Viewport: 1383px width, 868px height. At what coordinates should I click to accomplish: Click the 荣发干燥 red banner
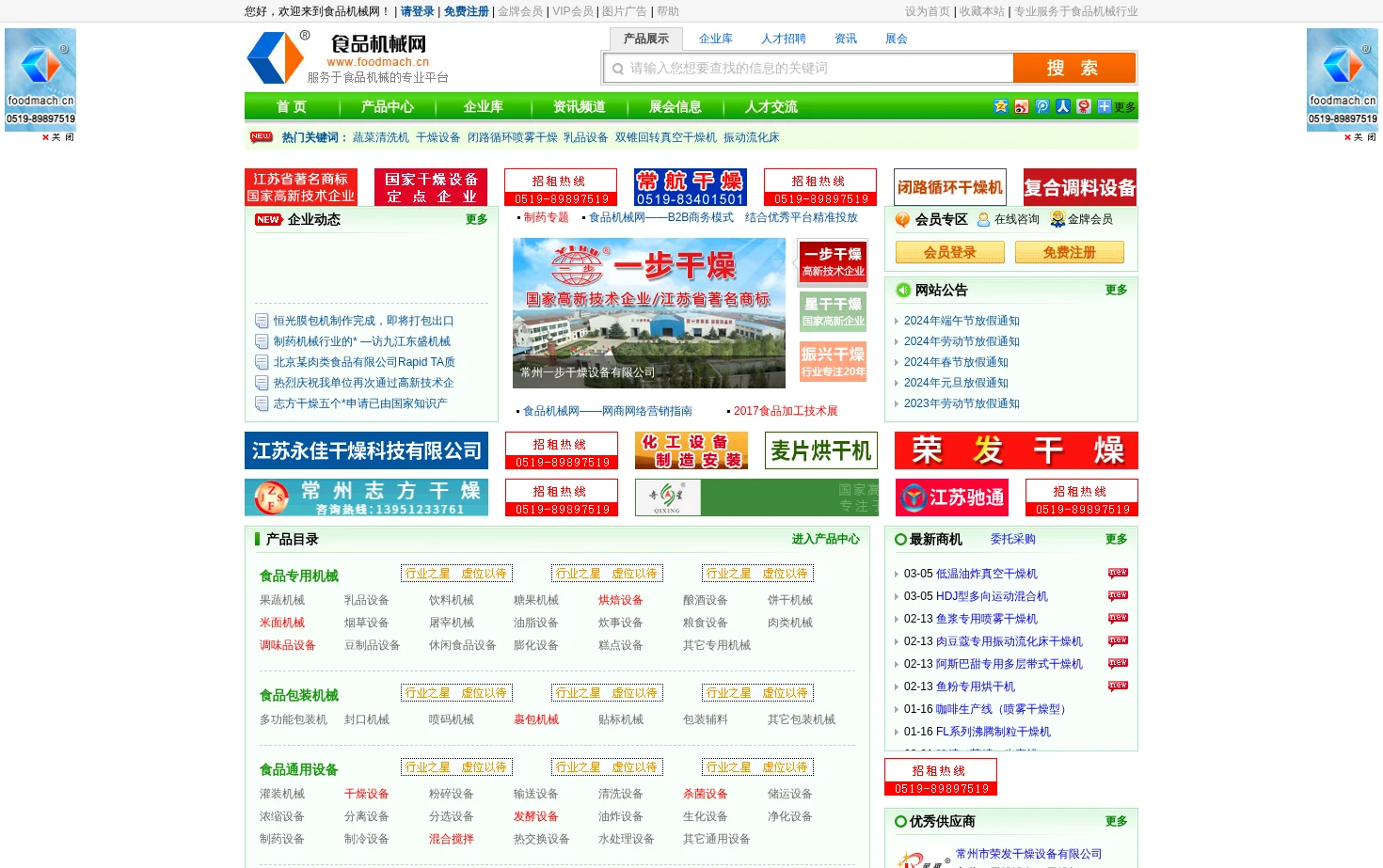pos(1016,450)
